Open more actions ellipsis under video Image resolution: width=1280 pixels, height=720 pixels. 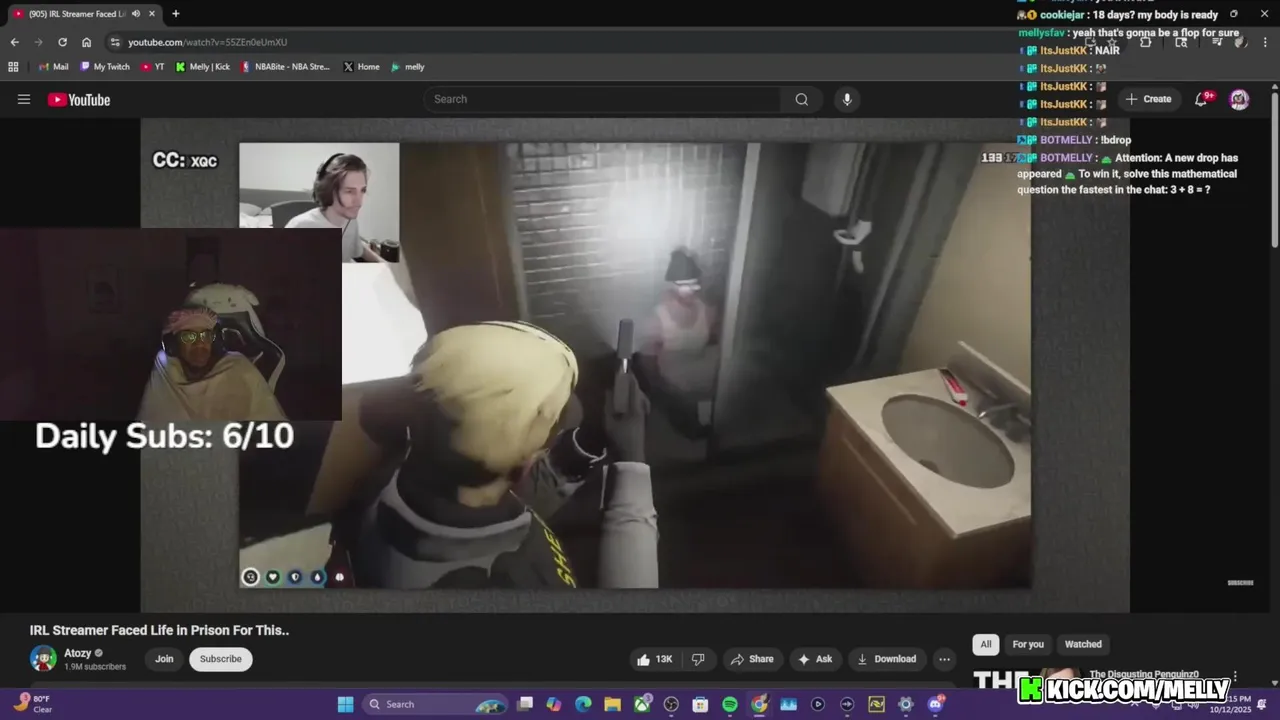[944, 659]
